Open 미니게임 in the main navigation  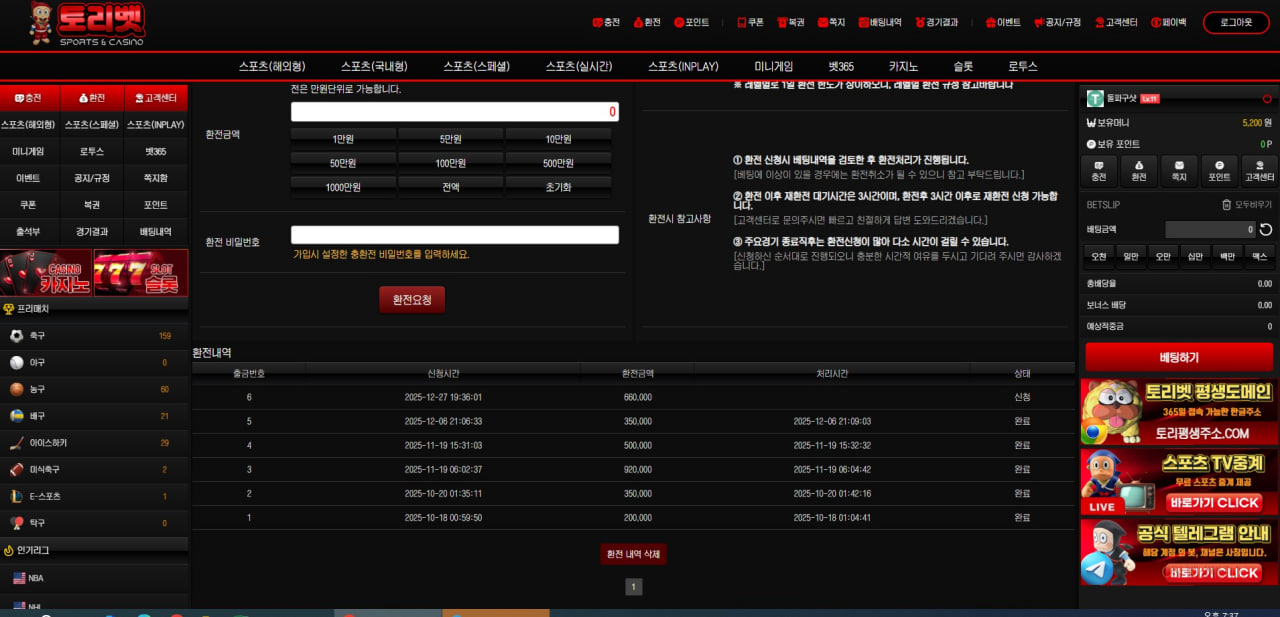click(x=773, y=67)
